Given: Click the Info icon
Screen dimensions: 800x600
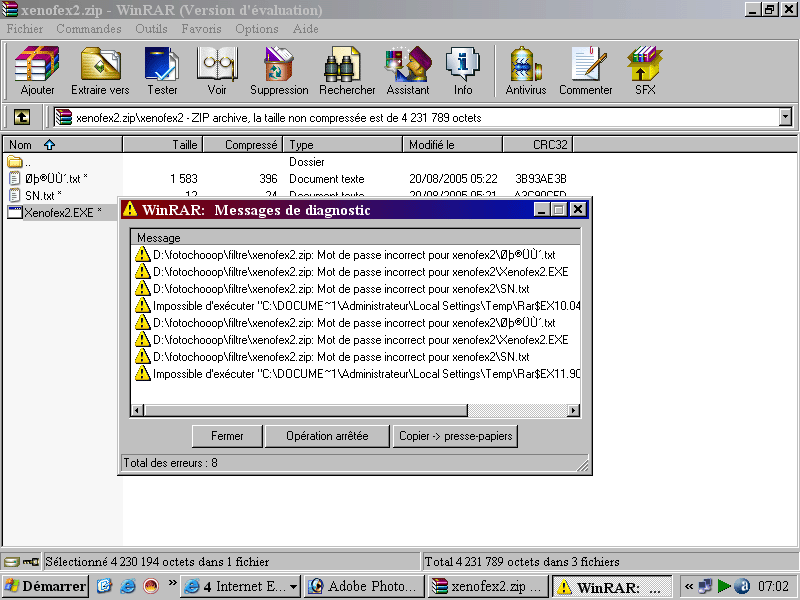Looking at the screenshot, I should [463, 64].
